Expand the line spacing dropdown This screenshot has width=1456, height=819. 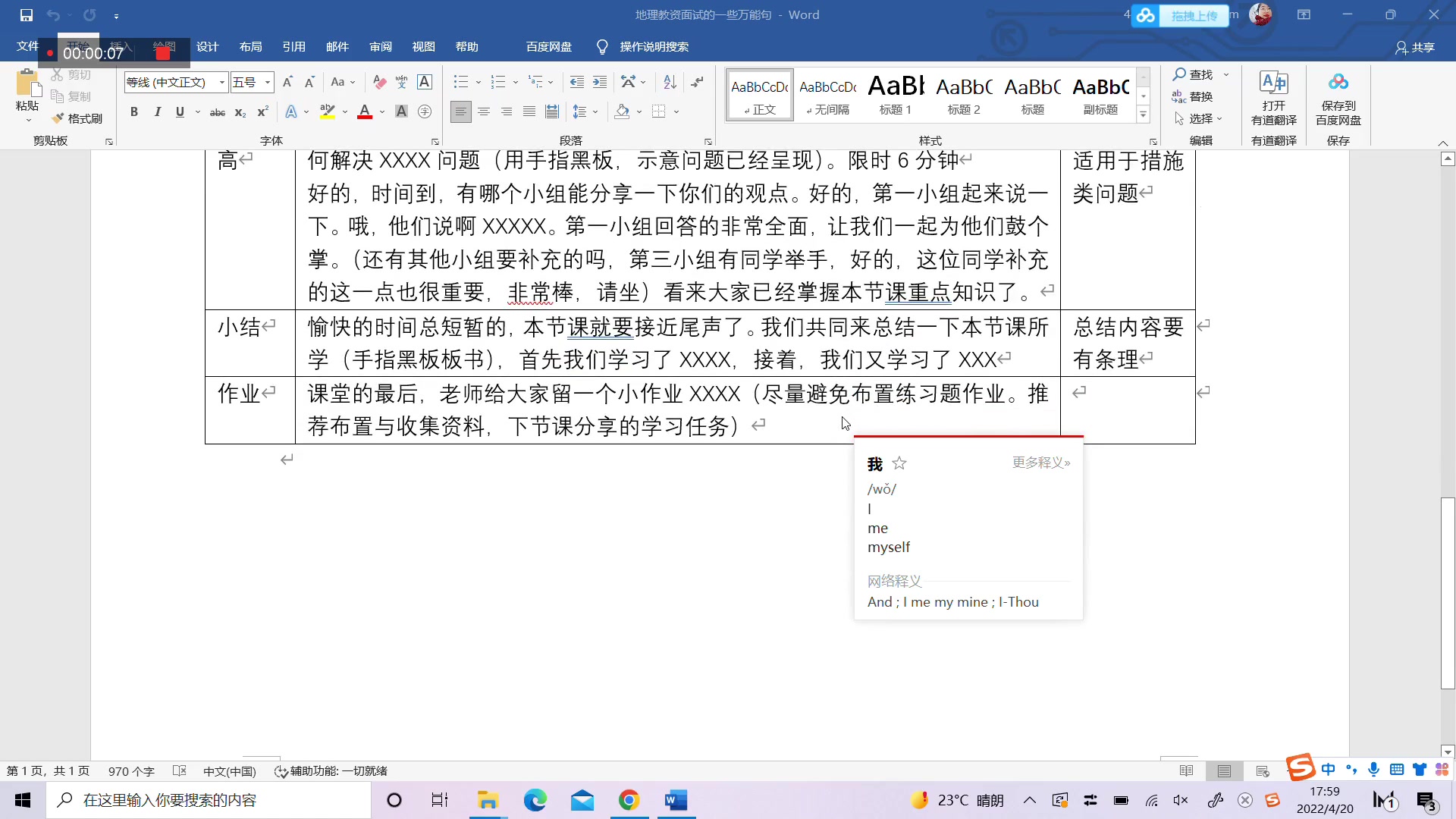pyautogui.click(x=594, y=111)
